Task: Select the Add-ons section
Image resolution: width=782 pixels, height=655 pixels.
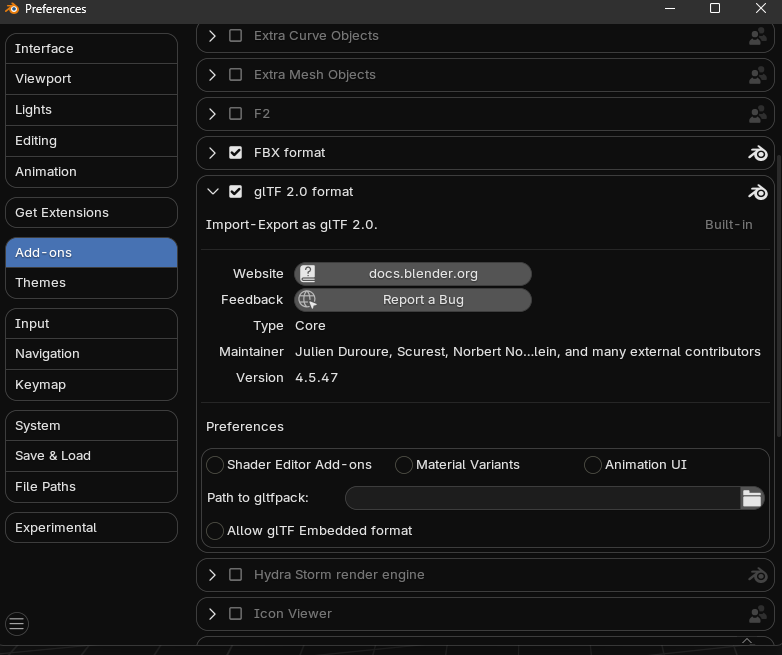Action: (91, 252)
